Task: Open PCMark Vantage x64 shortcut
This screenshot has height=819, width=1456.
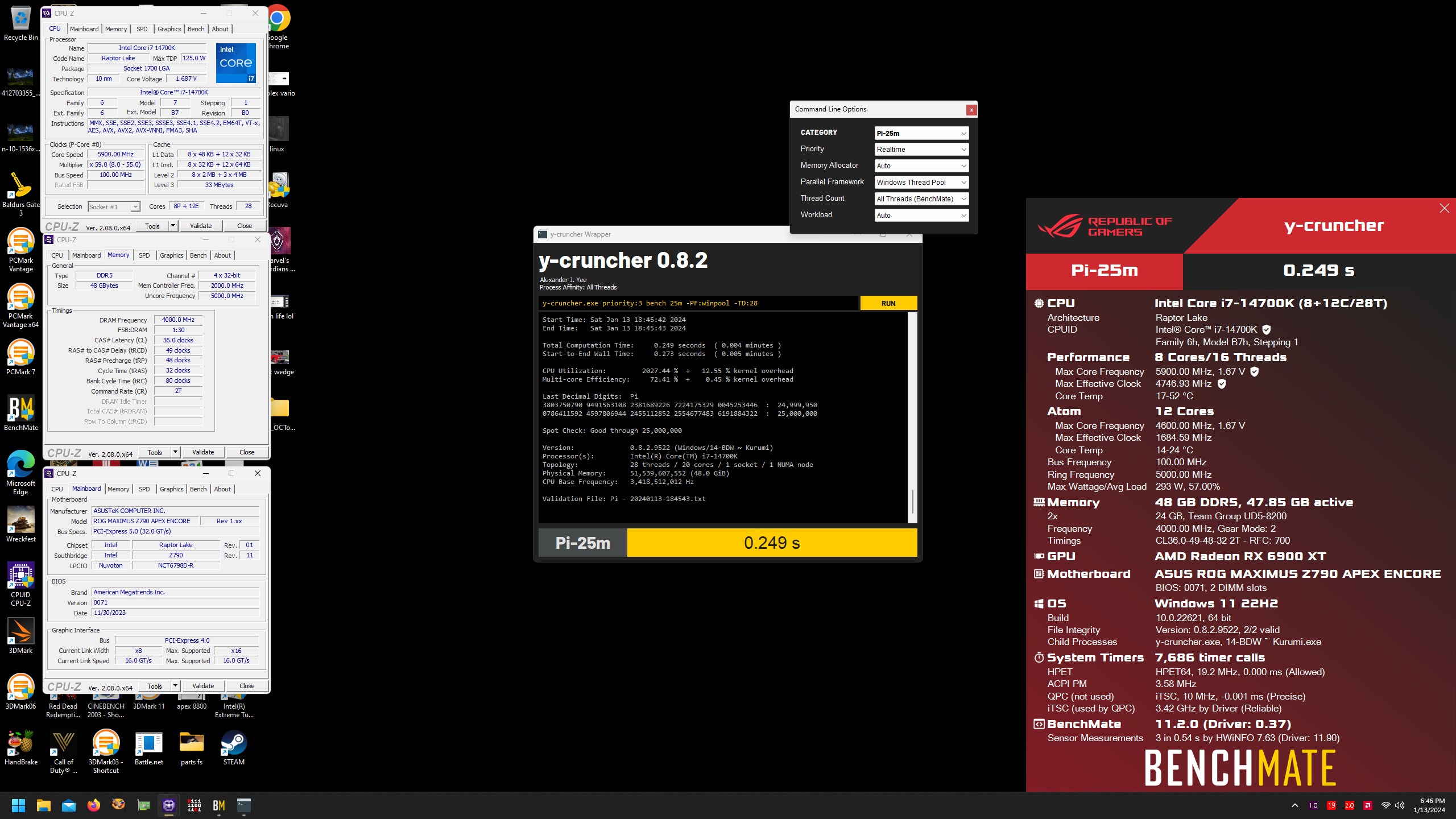Action: point(20,305)
